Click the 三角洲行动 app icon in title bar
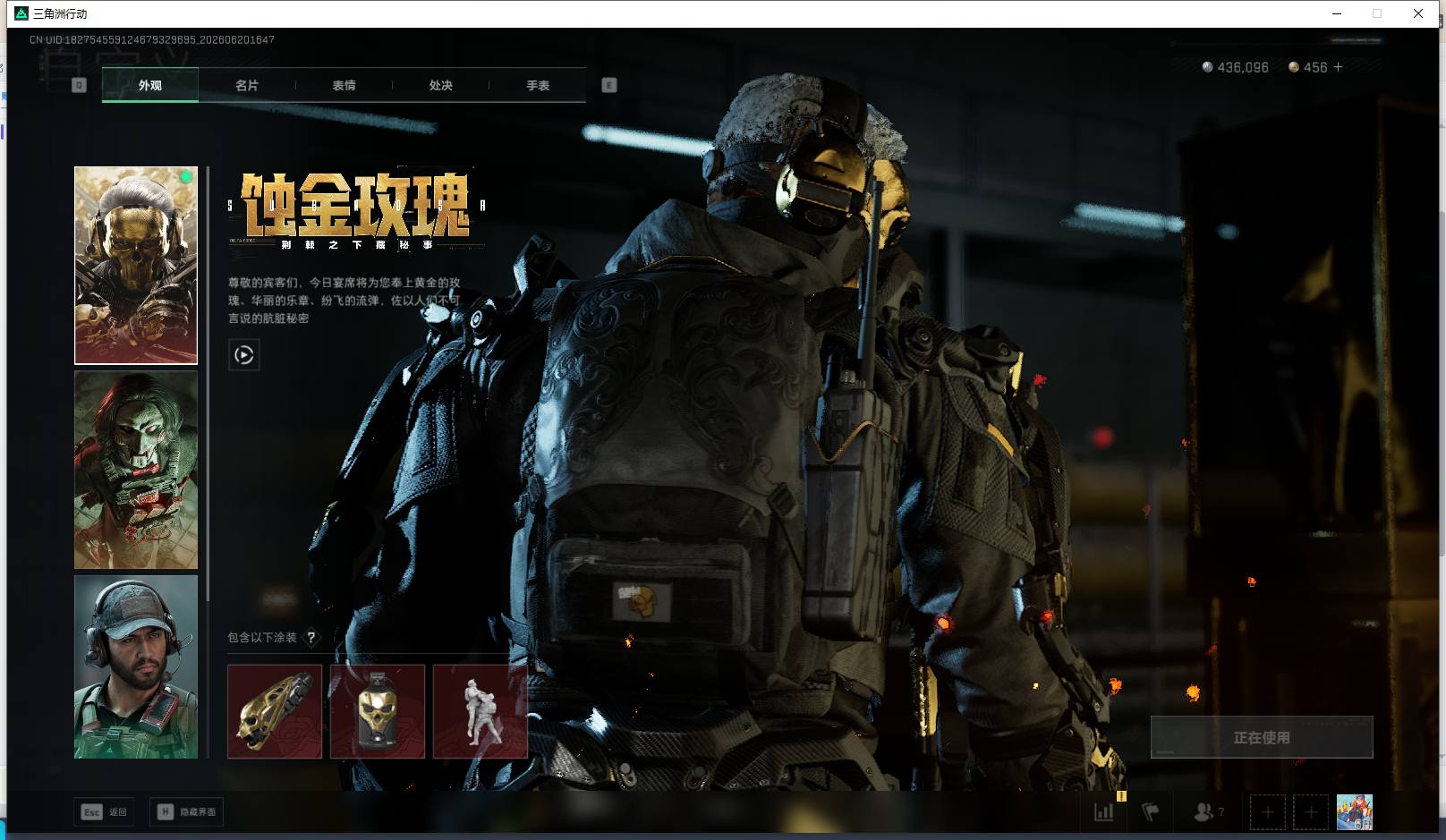Viewport: 1446px width, 840px height. pos(21,13)
